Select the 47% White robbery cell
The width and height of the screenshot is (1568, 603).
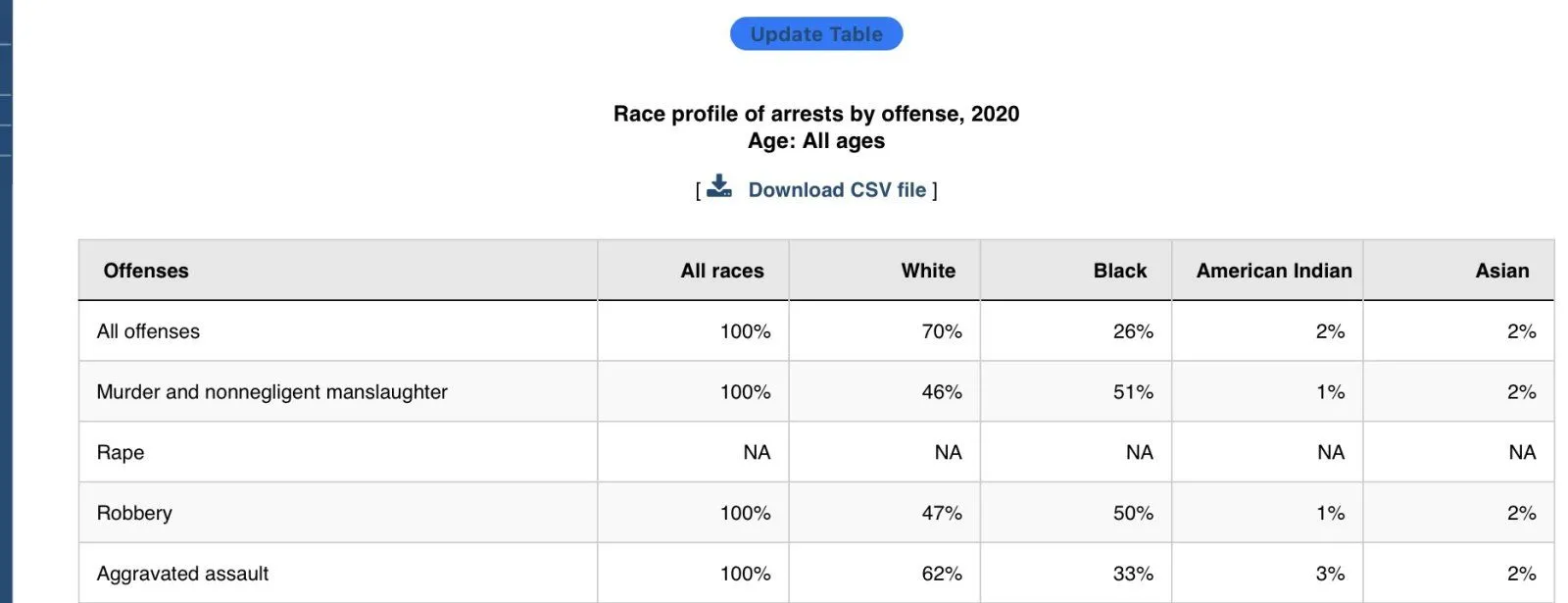tap(942, 514)
